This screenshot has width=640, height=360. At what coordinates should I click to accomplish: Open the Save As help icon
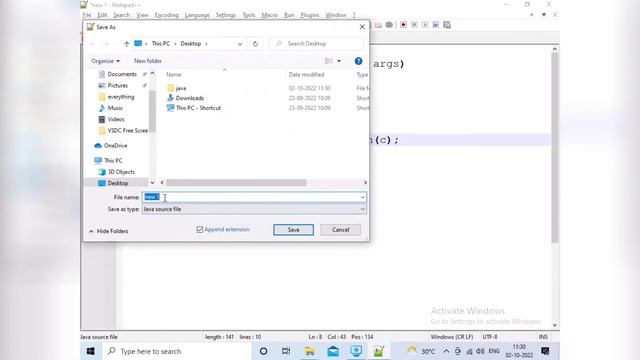point(358,61)
